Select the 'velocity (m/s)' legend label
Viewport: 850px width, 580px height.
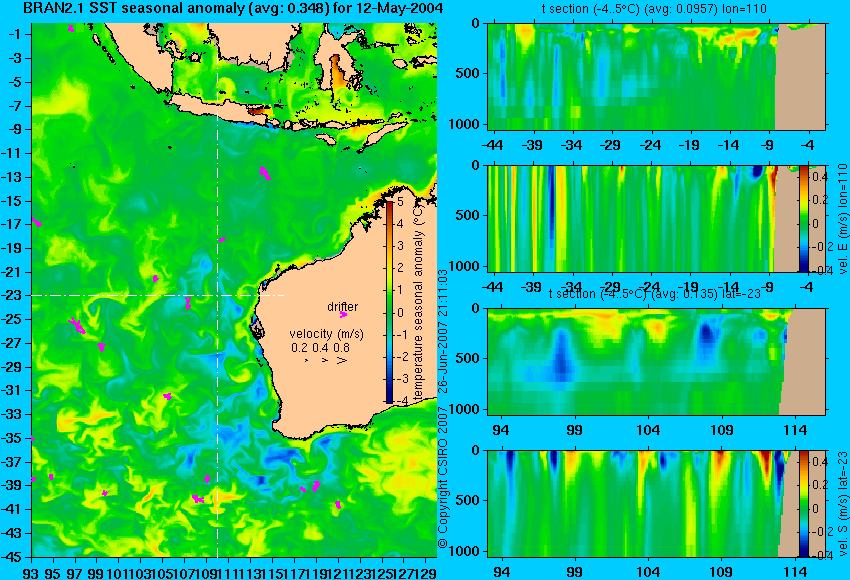(x=326, y=333)
